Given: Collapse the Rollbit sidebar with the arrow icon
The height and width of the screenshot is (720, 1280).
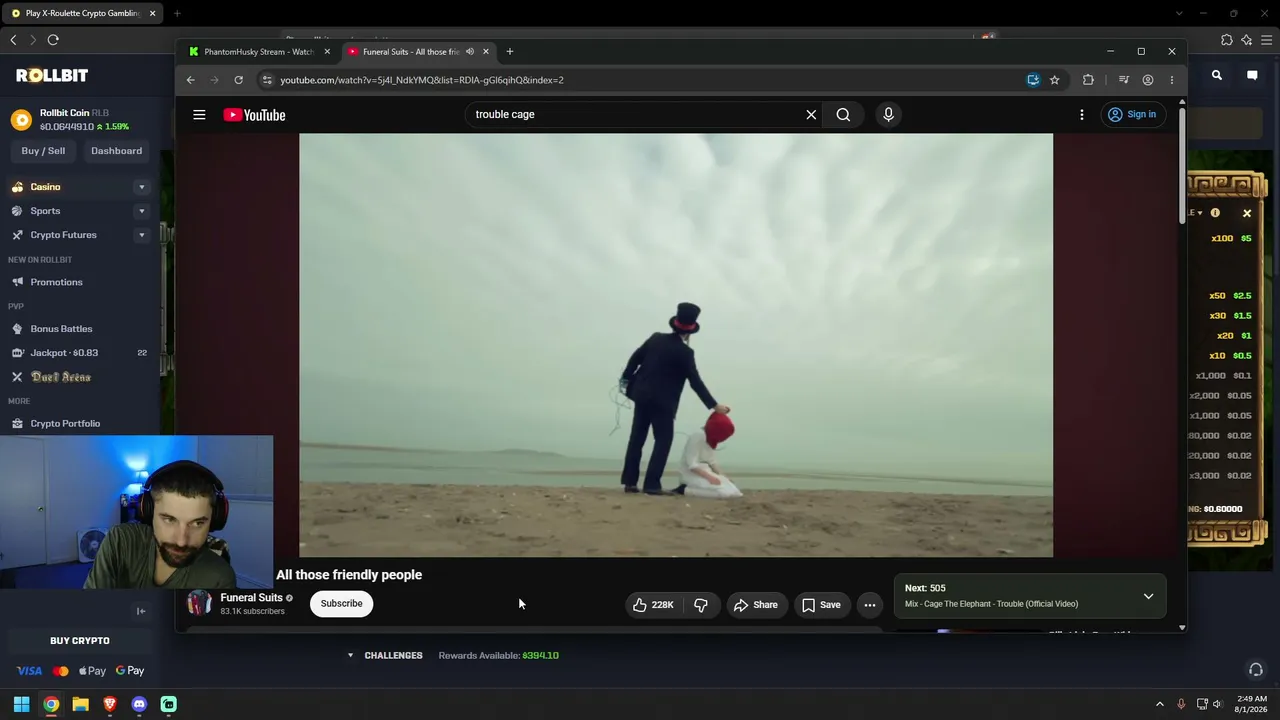Looking at the screenshot, I should (141, 611).
